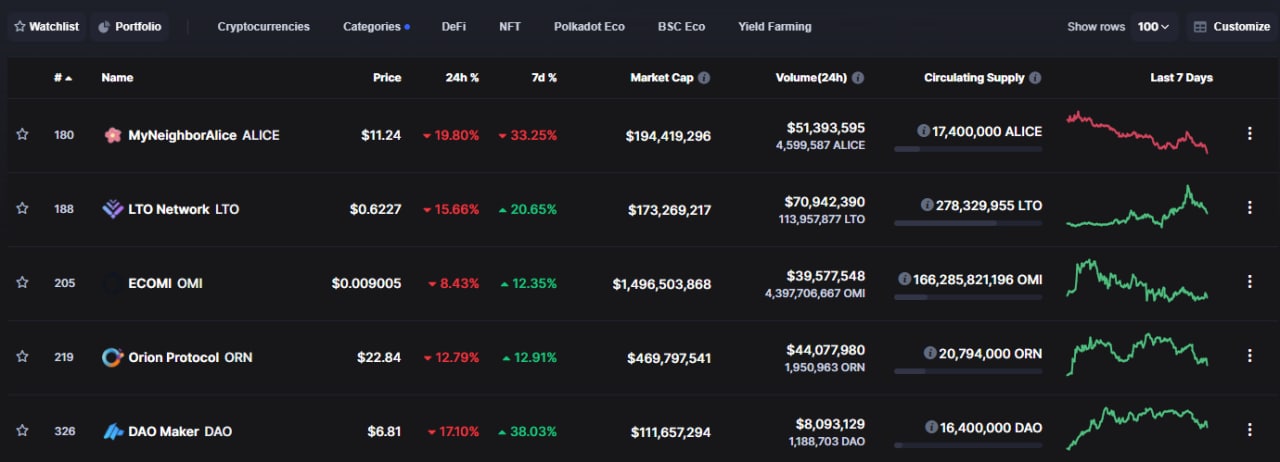Star MyNeighborAlice to add to watchlist

click(x=22, y=134)
